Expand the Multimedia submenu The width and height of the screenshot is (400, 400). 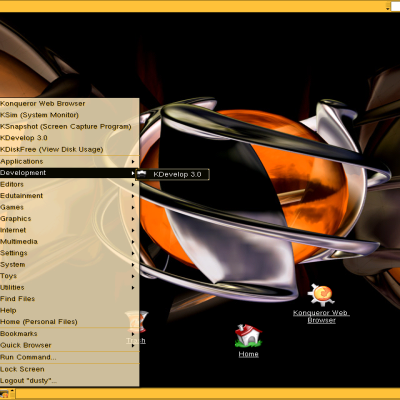(x=69, y=242)
